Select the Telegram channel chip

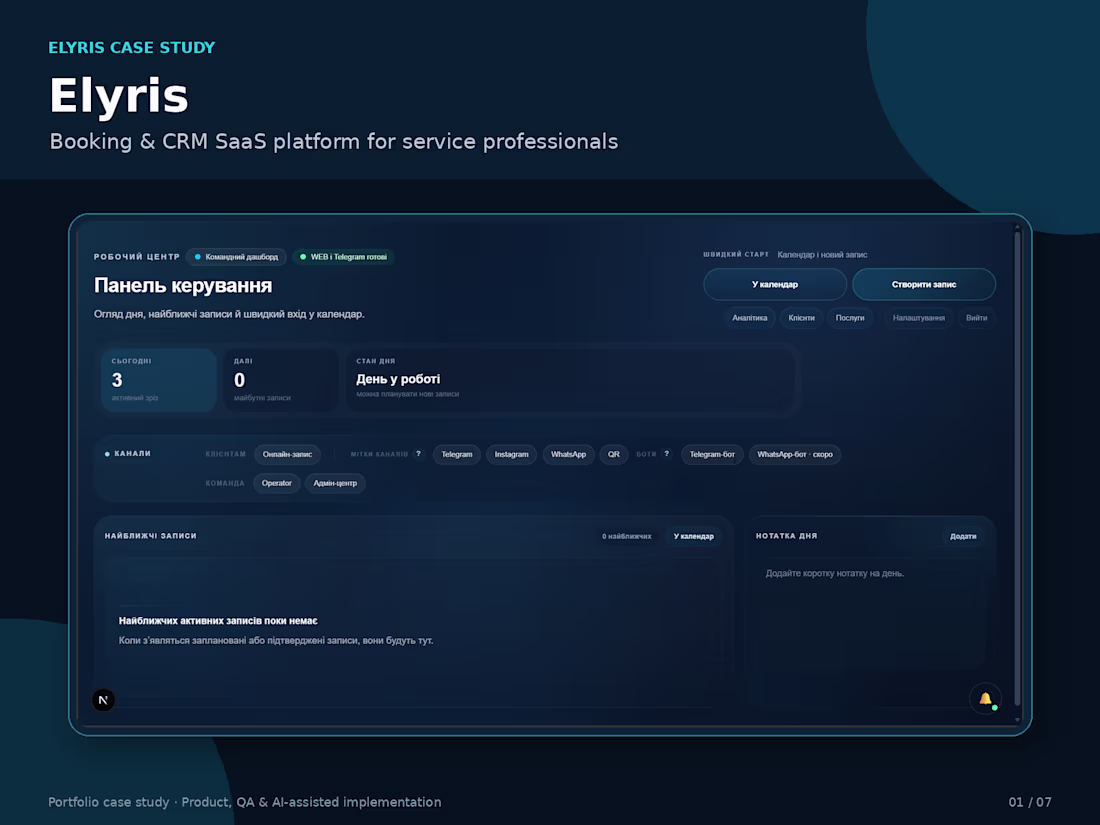[x=457, y=455]
